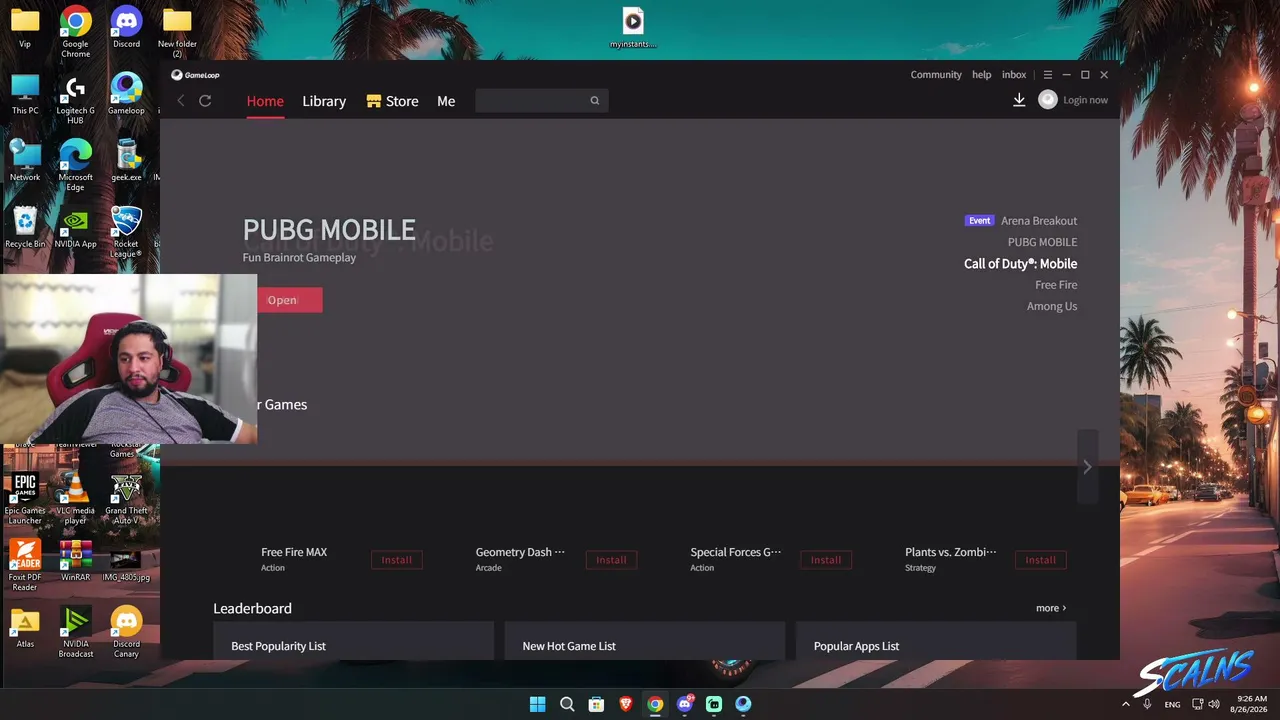Screen dimensions: 1280x720
Task: Select the Discord desktop shortcut
Action: coord(126,28)
